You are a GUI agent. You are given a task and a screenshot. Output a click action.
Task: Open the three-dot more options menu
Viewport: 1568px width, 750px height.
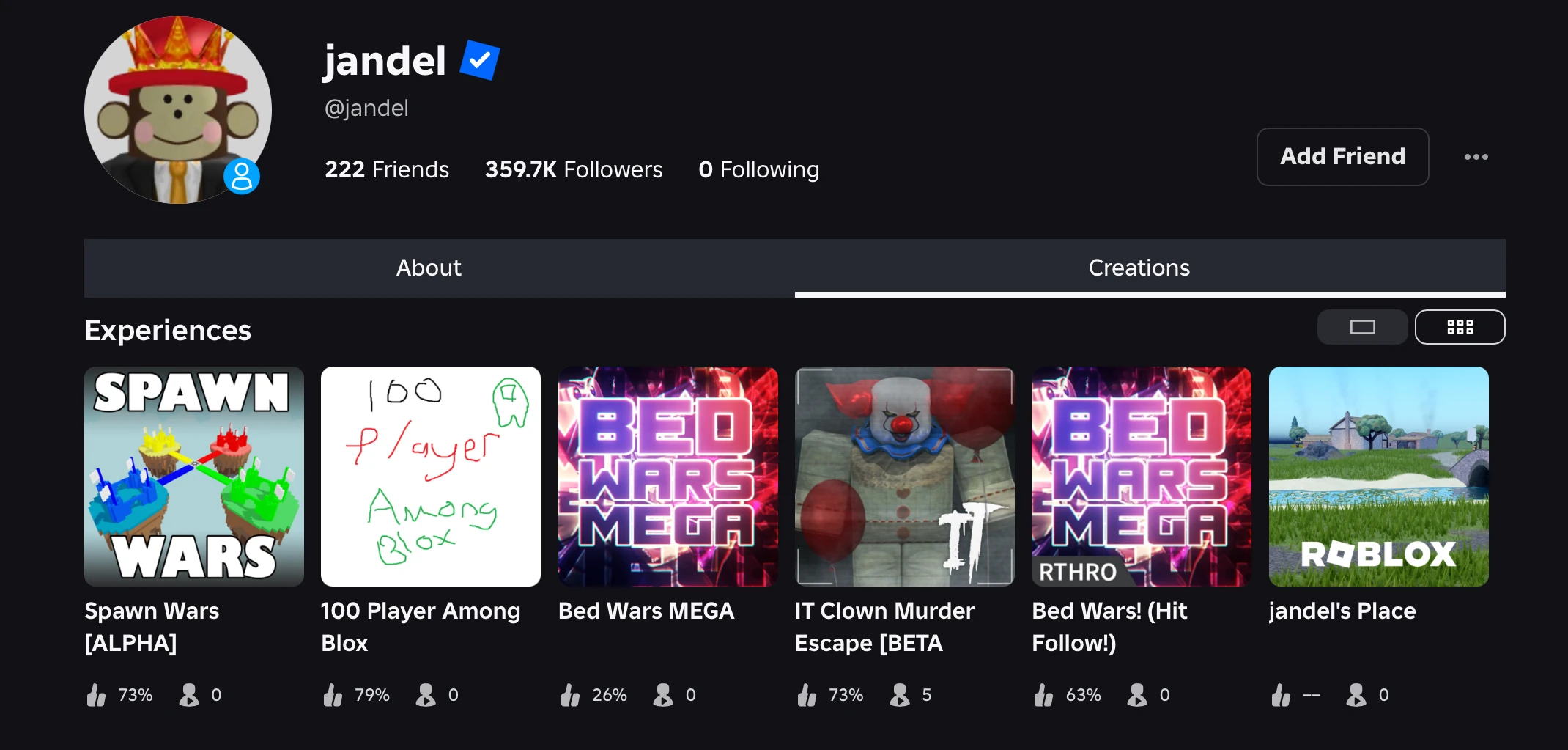coord(1476,157)
